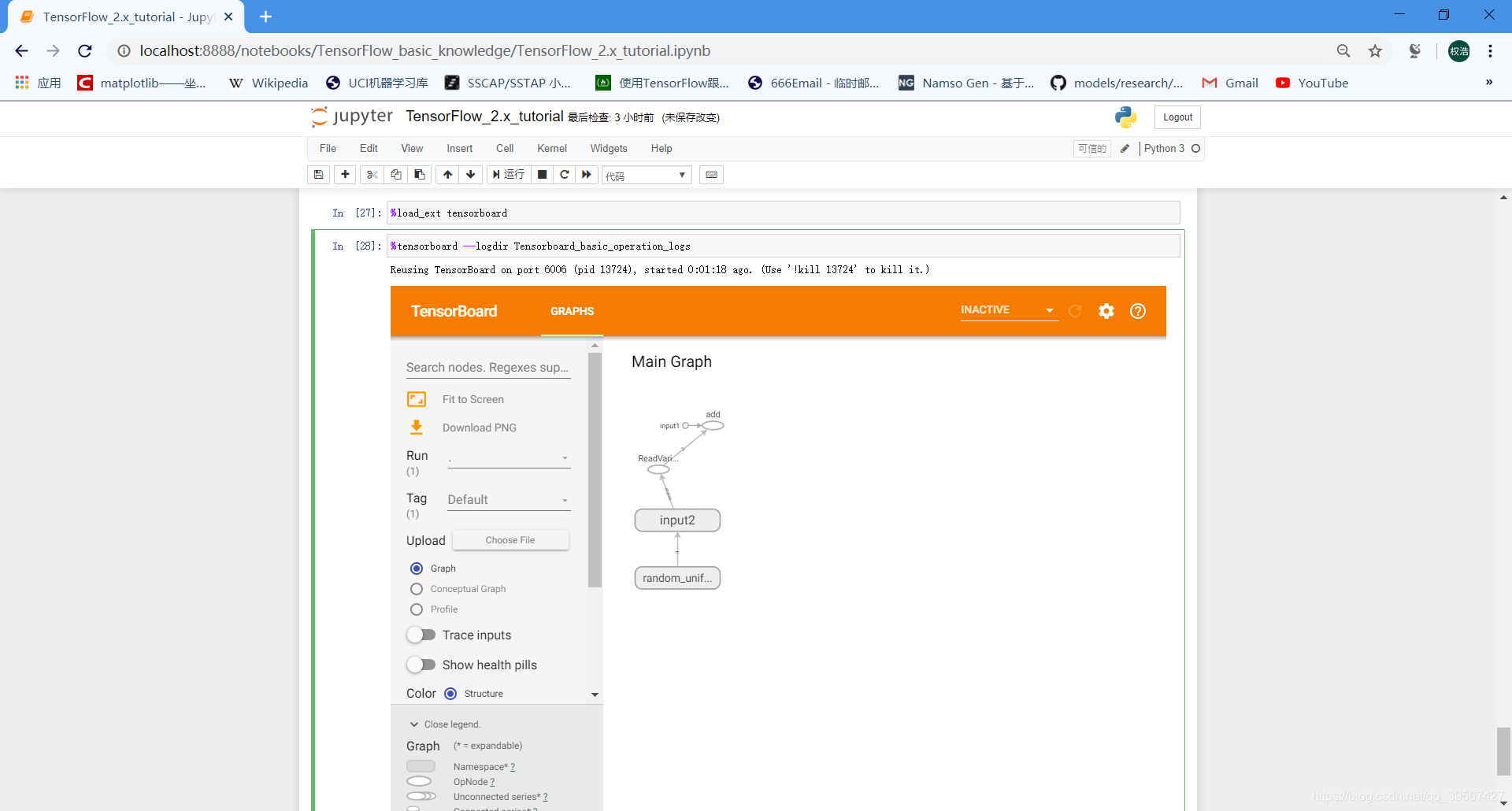Open TensorBoard help question mark
Viewport: 1512px width, 811px height.
1138,311
